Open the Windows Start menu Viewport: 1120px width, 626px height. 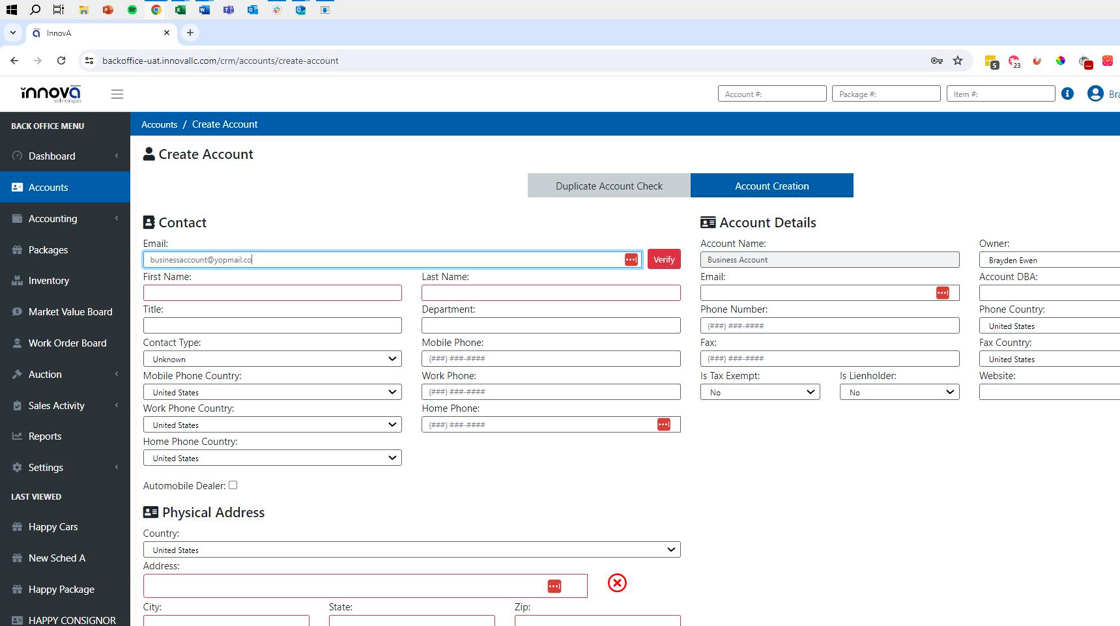[11, 10]
